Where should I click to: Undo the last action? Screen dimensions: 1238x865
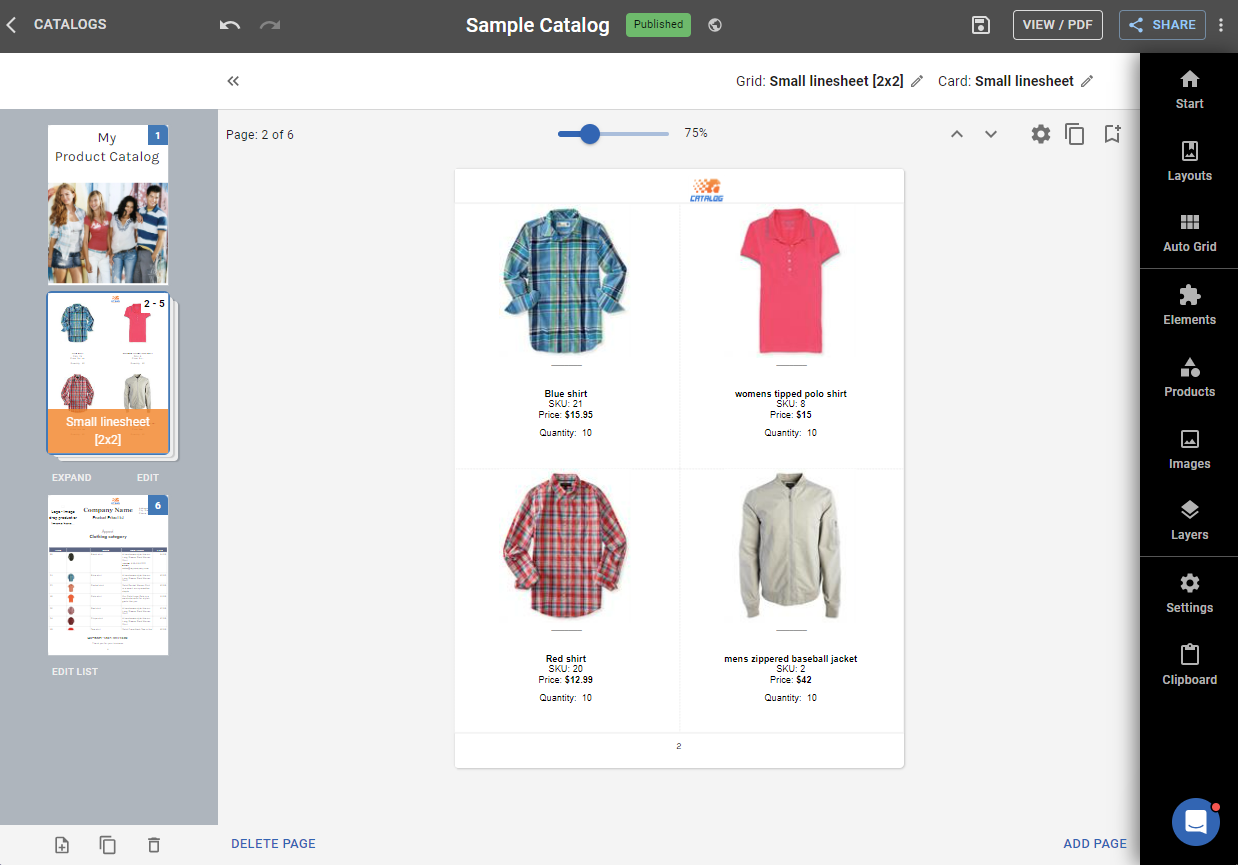tap(230, 25)
